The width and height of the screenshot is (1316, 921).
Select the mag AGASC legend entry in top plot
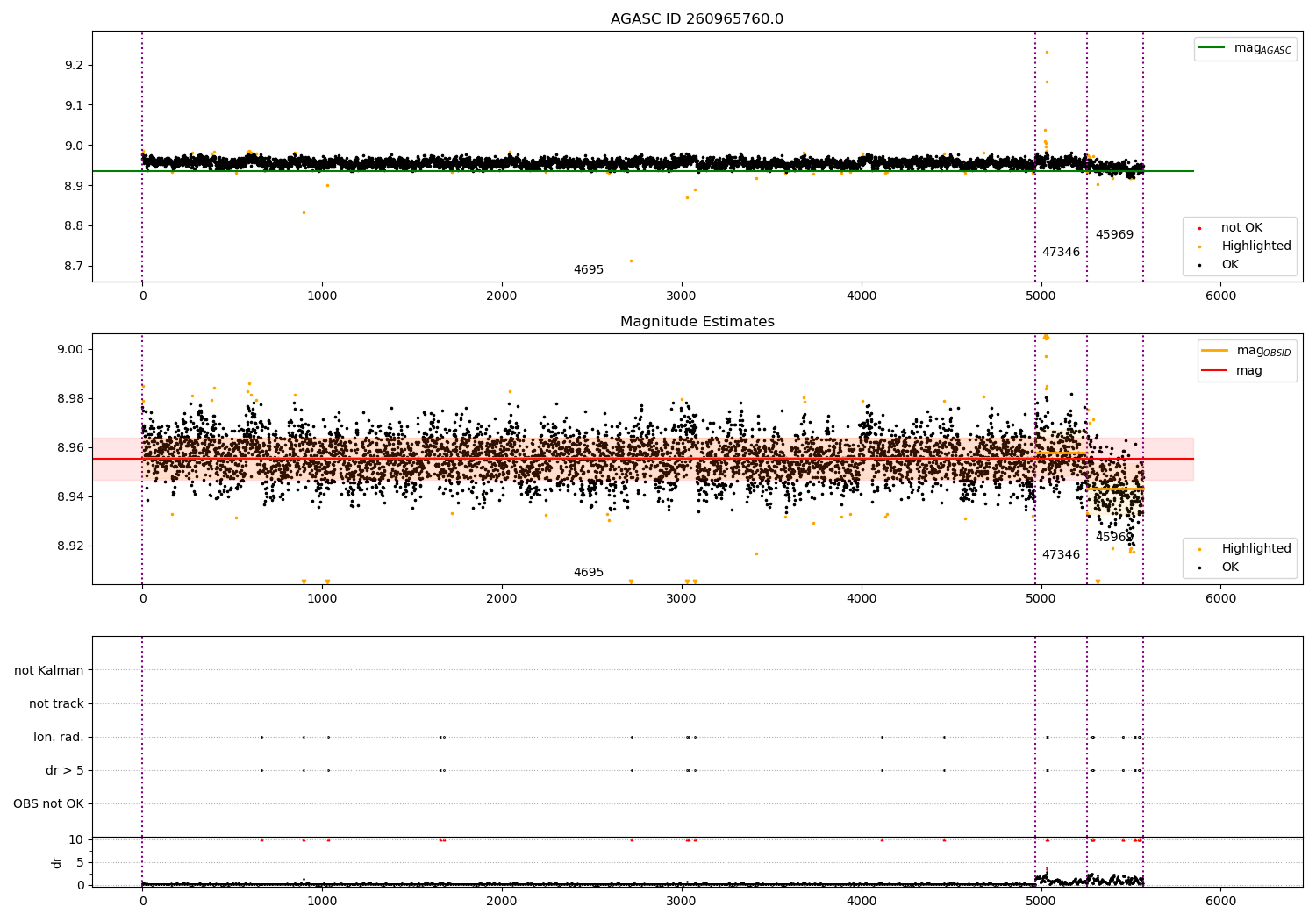[1245, 48]
